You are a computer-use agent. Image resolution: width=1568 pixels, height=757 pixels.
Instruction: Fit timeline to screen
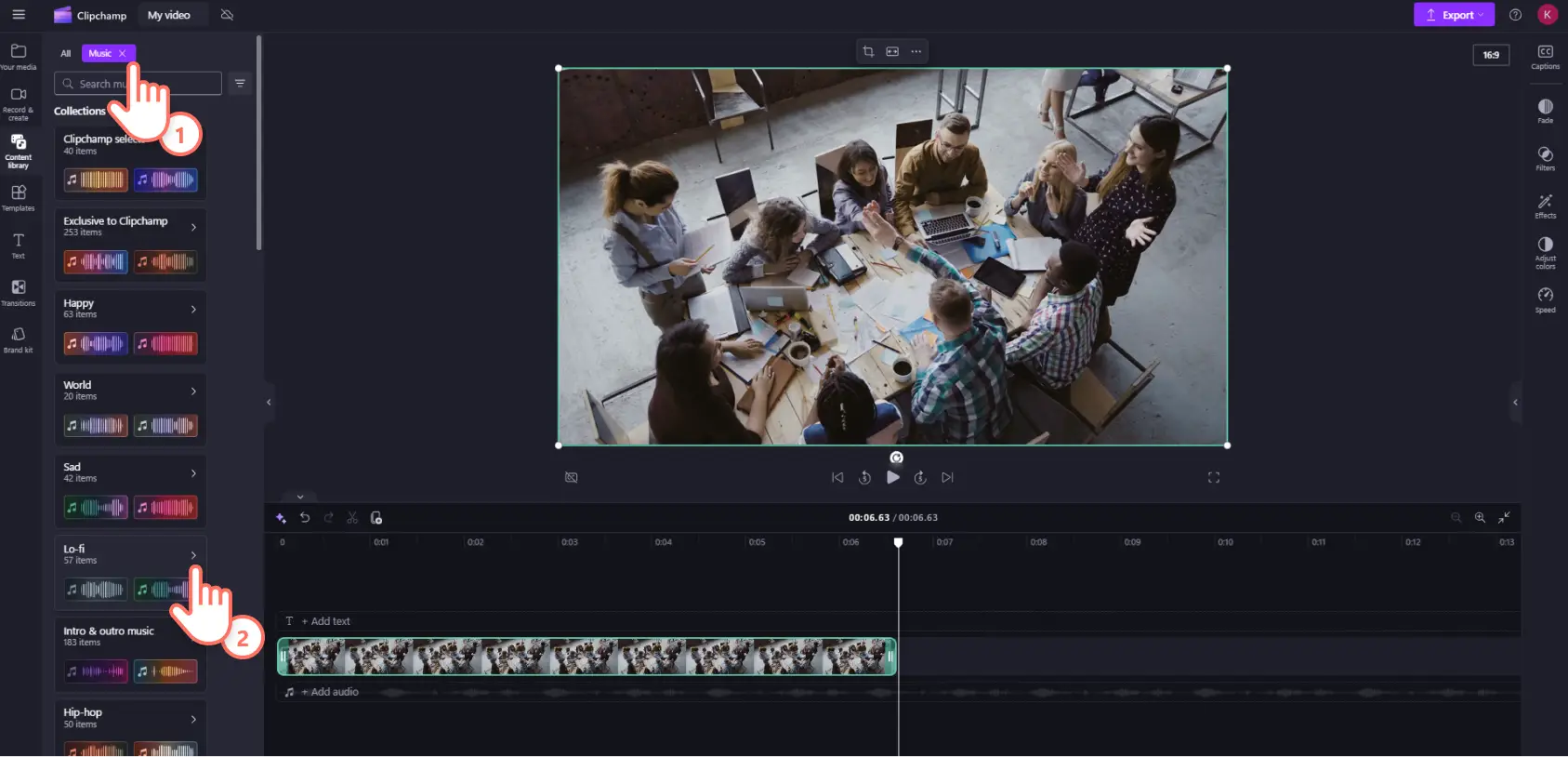coord(1504,518)
